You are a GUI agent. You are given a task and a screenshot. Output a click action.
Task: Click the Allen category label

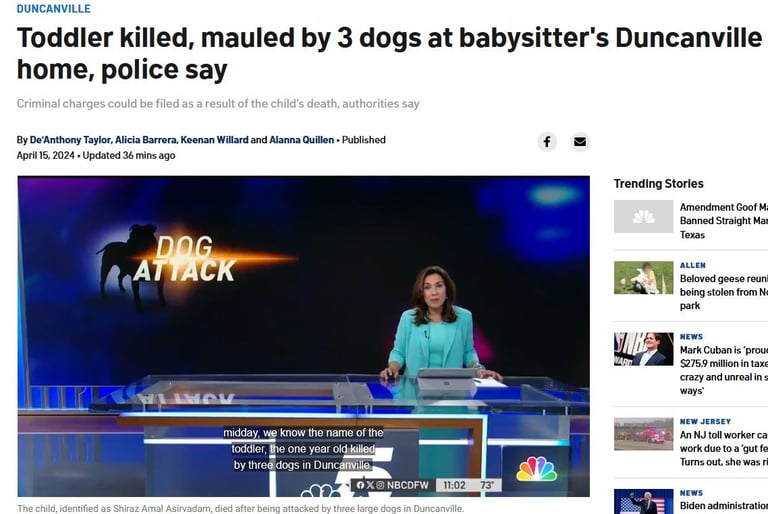pos(693,265)
